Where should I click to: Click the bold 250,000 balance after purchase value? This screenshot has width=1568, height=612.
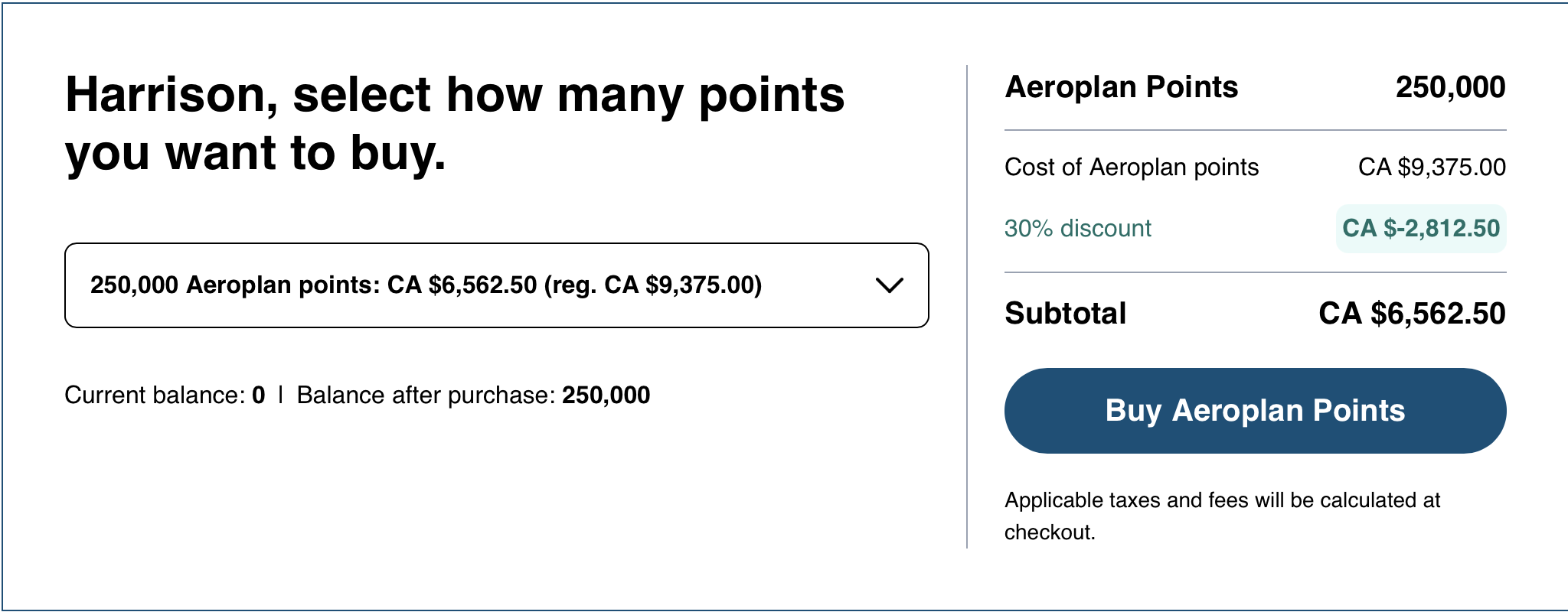[x=606, y=395]
